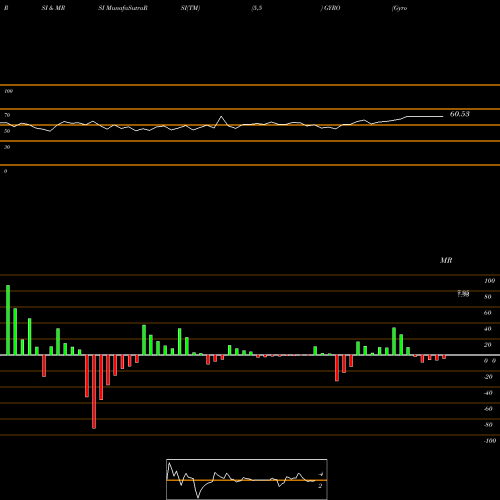Image resolution: width=500 pixels, height=500 pixels.
Task: Click the 'SI(TM)' header text
Action: (190, 8)
